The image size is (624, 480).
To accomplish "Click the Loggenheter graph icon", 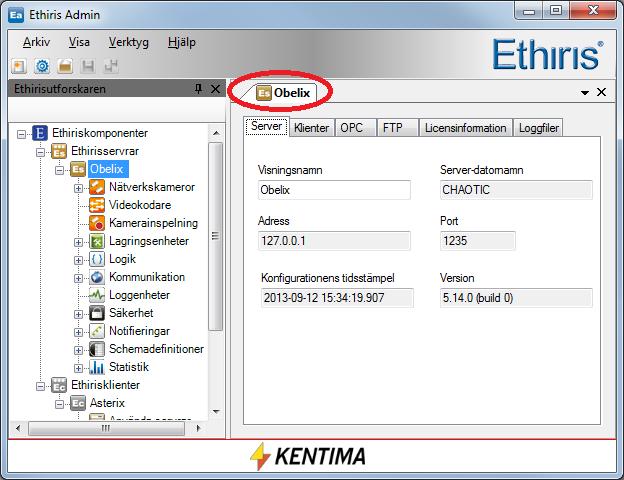I will click(x=97, y=295).
